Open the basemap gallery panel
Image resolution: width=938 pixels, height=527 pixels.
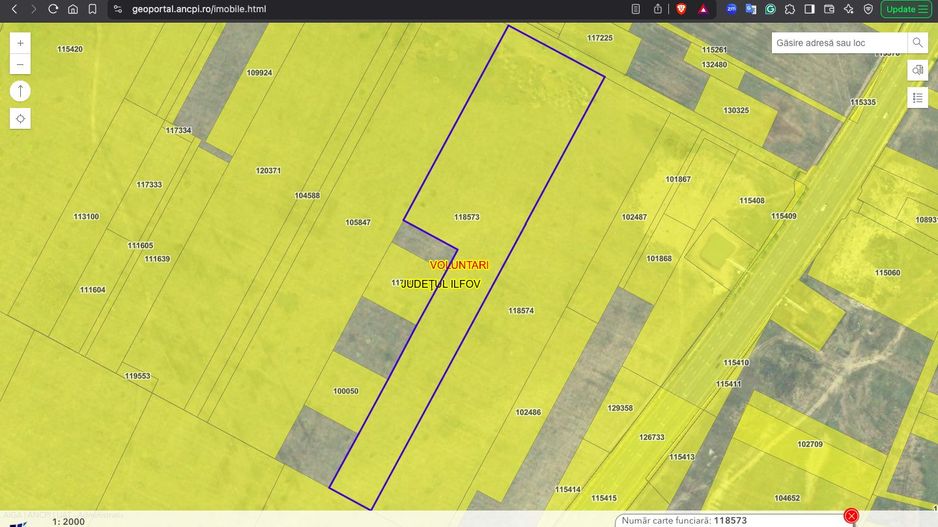918,70
